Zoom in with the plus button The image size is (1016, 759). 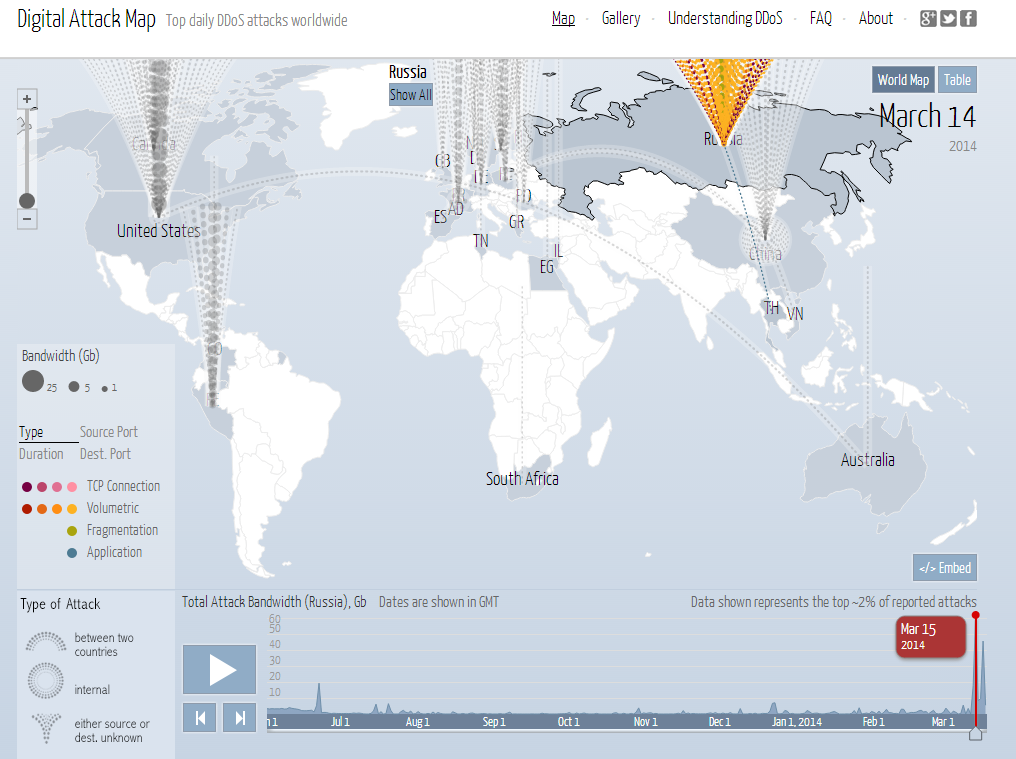pos(27,99)
